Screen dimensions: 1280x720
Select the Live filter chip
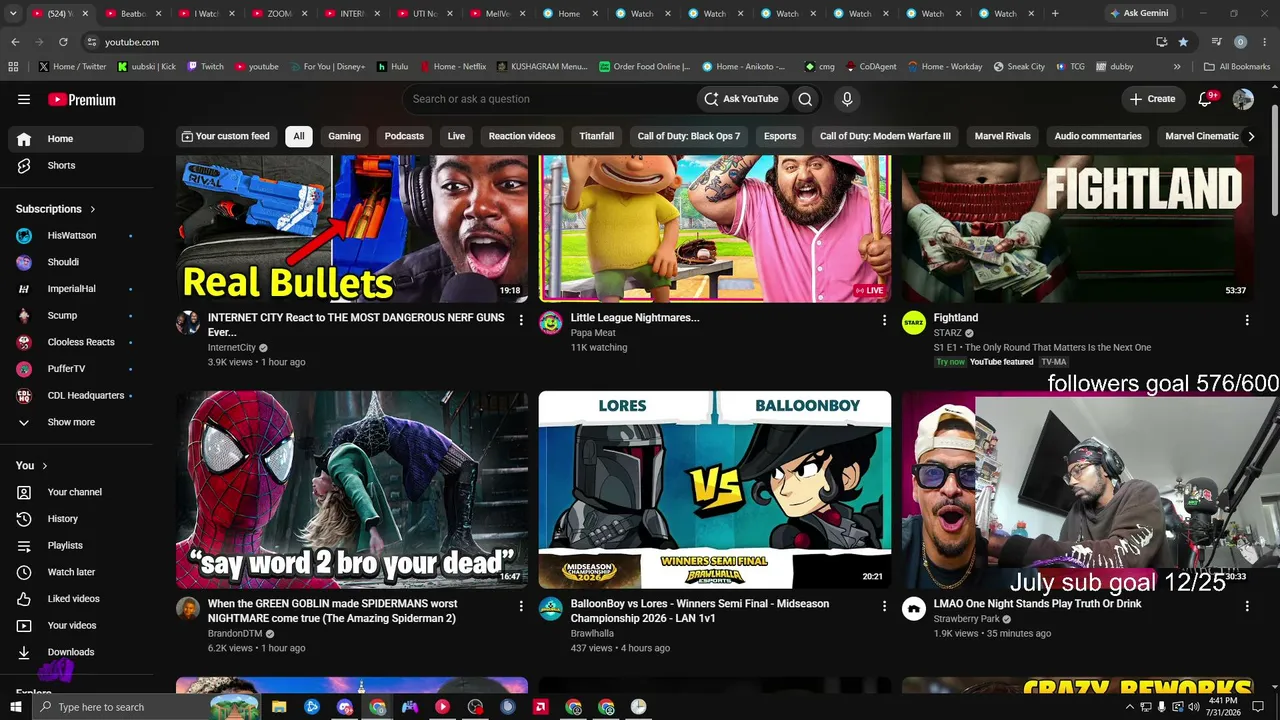pyautogui.click(x=456, y=136)
